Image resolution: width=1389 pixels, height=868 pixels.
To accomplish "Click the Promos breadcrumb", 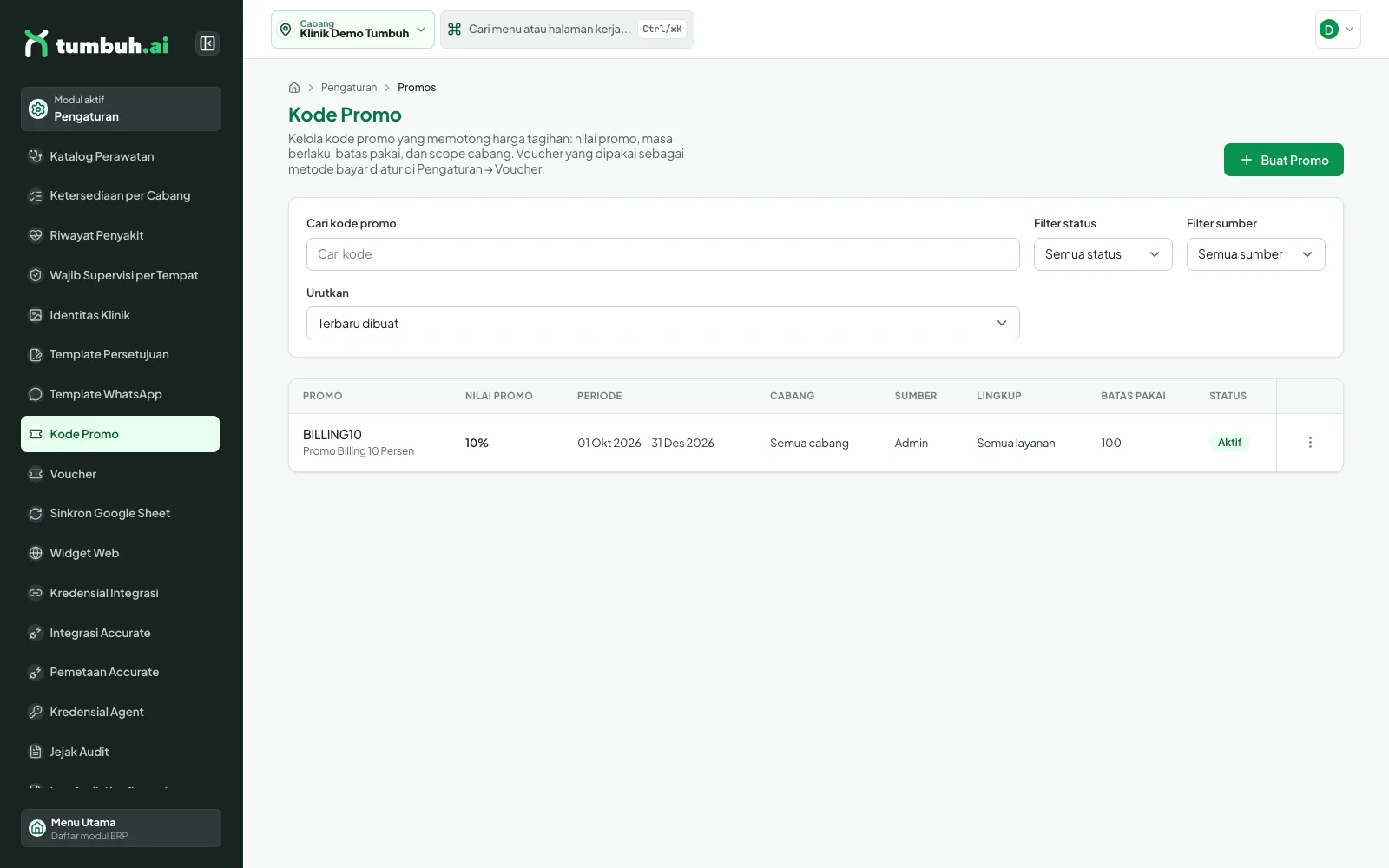I will [x=417, y=88].
